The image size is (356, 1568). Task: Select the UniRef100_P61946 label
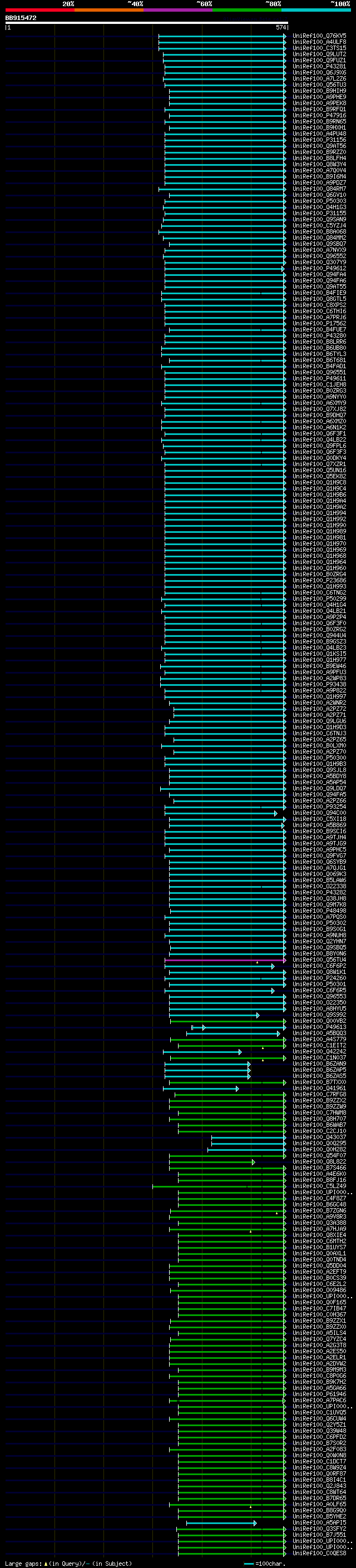click(319, 1394)
